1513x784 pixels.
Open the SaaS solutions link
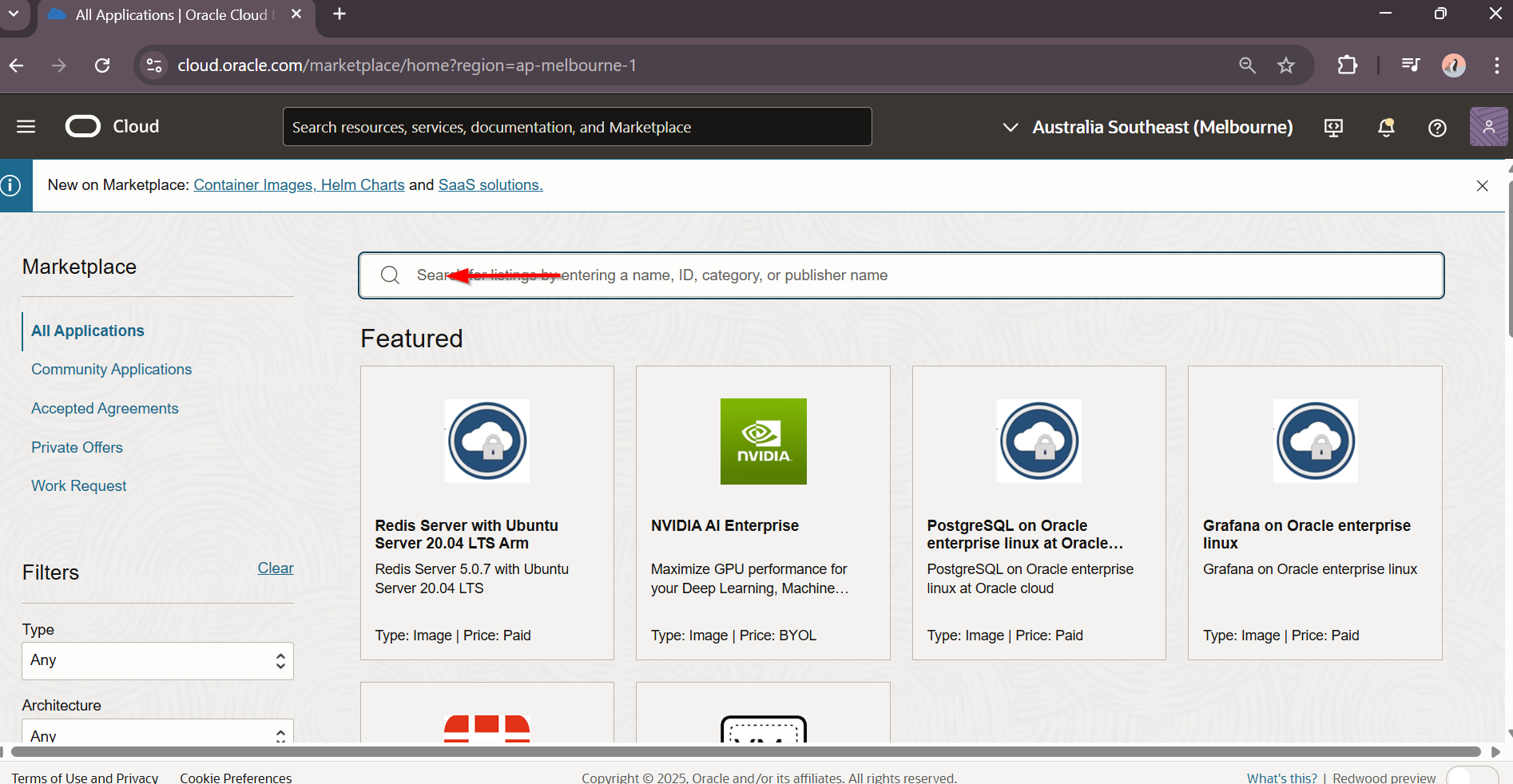point(490,184)
